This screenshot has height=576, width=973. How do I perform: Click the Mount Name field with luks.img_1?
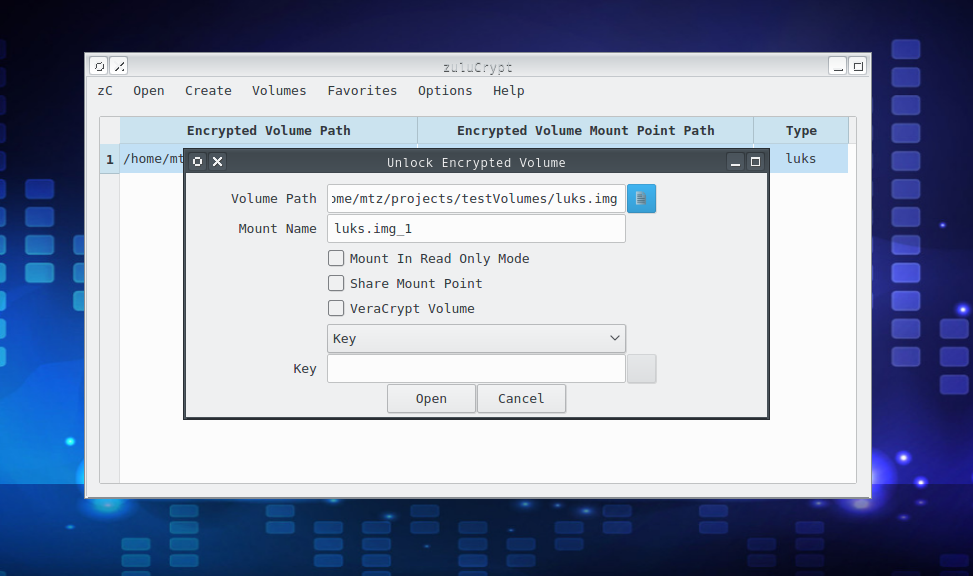[476, 228]
